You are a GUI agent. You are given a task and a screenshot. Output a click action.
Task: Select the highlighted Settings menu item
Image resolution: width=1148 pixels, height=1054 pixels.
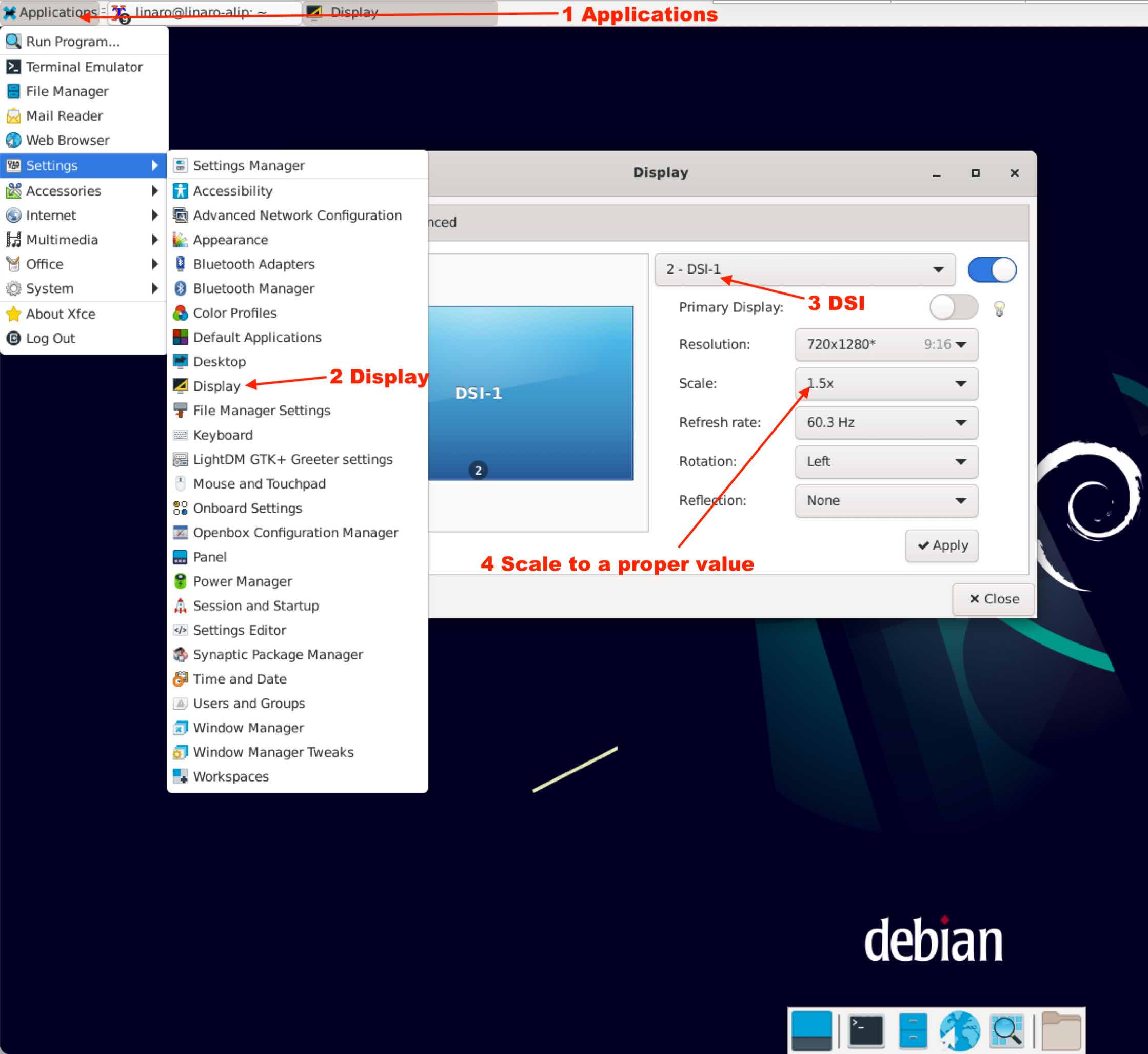84,165
